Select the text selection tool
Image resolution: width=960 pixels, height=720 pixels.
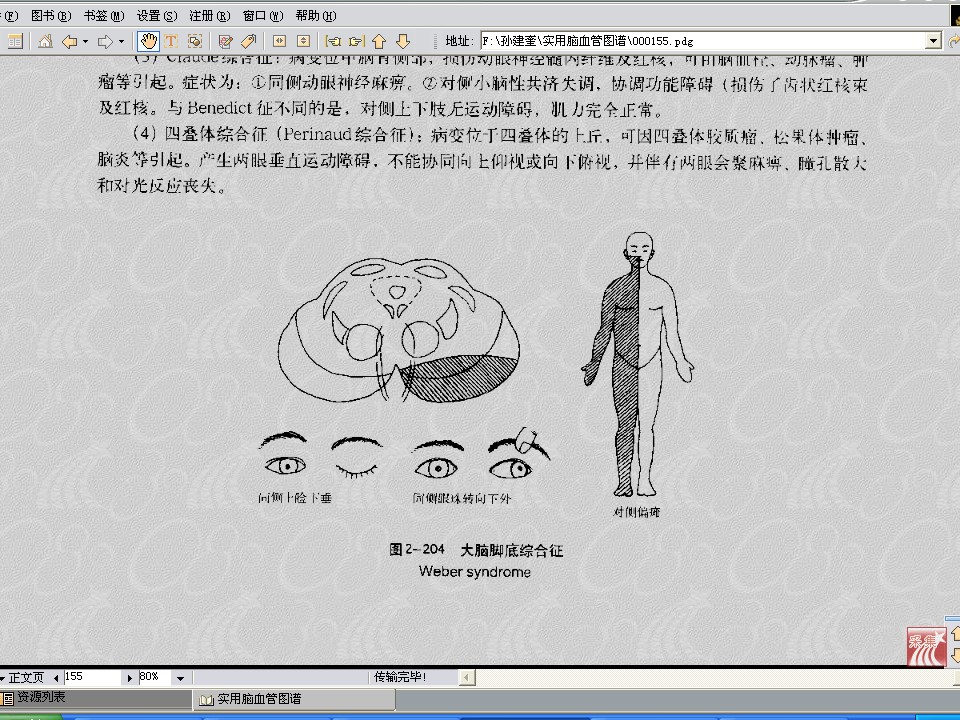171,41
